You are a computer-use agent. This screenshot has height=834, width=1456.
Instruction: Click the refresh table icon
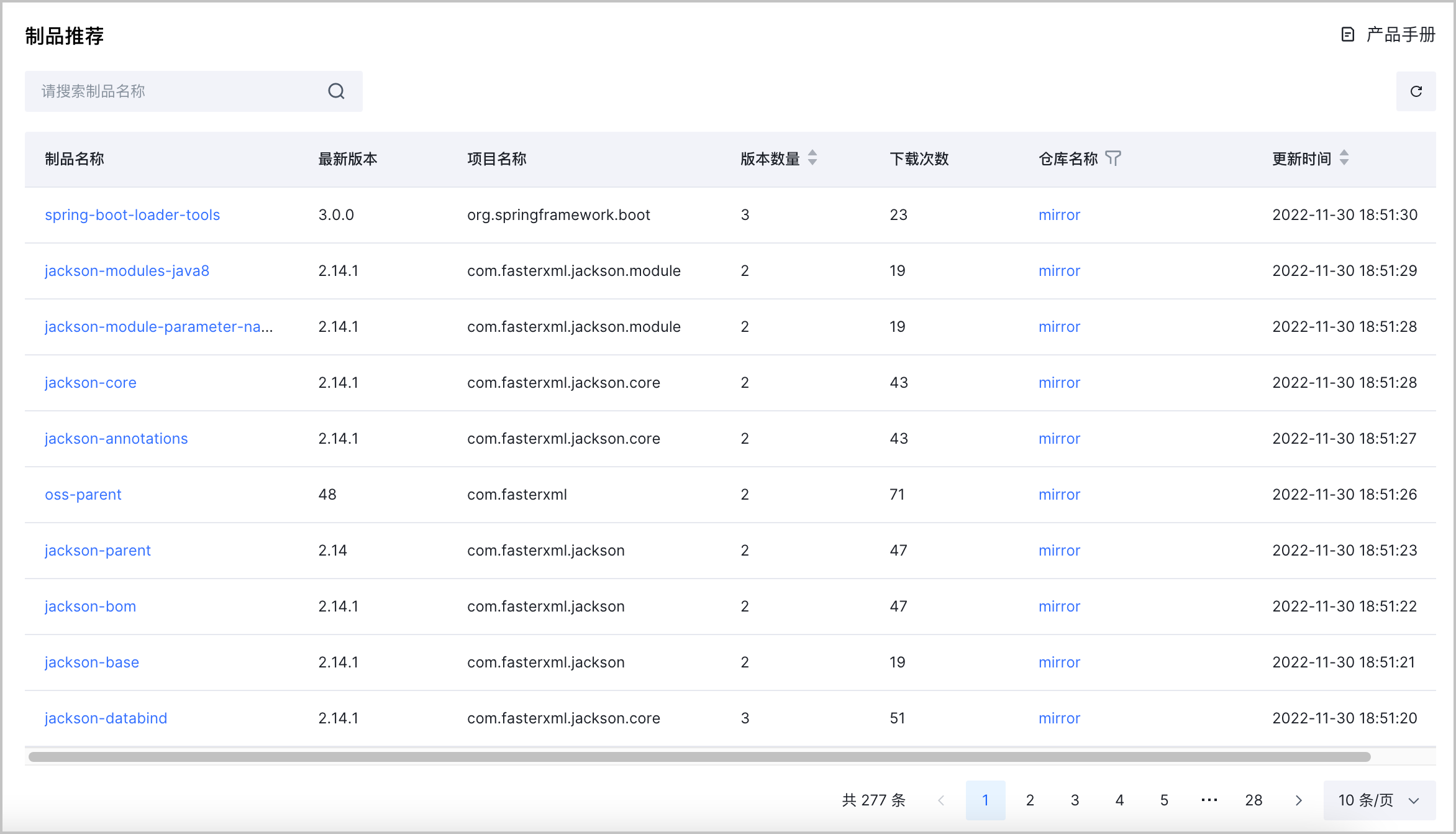(x=1416, y=91)
